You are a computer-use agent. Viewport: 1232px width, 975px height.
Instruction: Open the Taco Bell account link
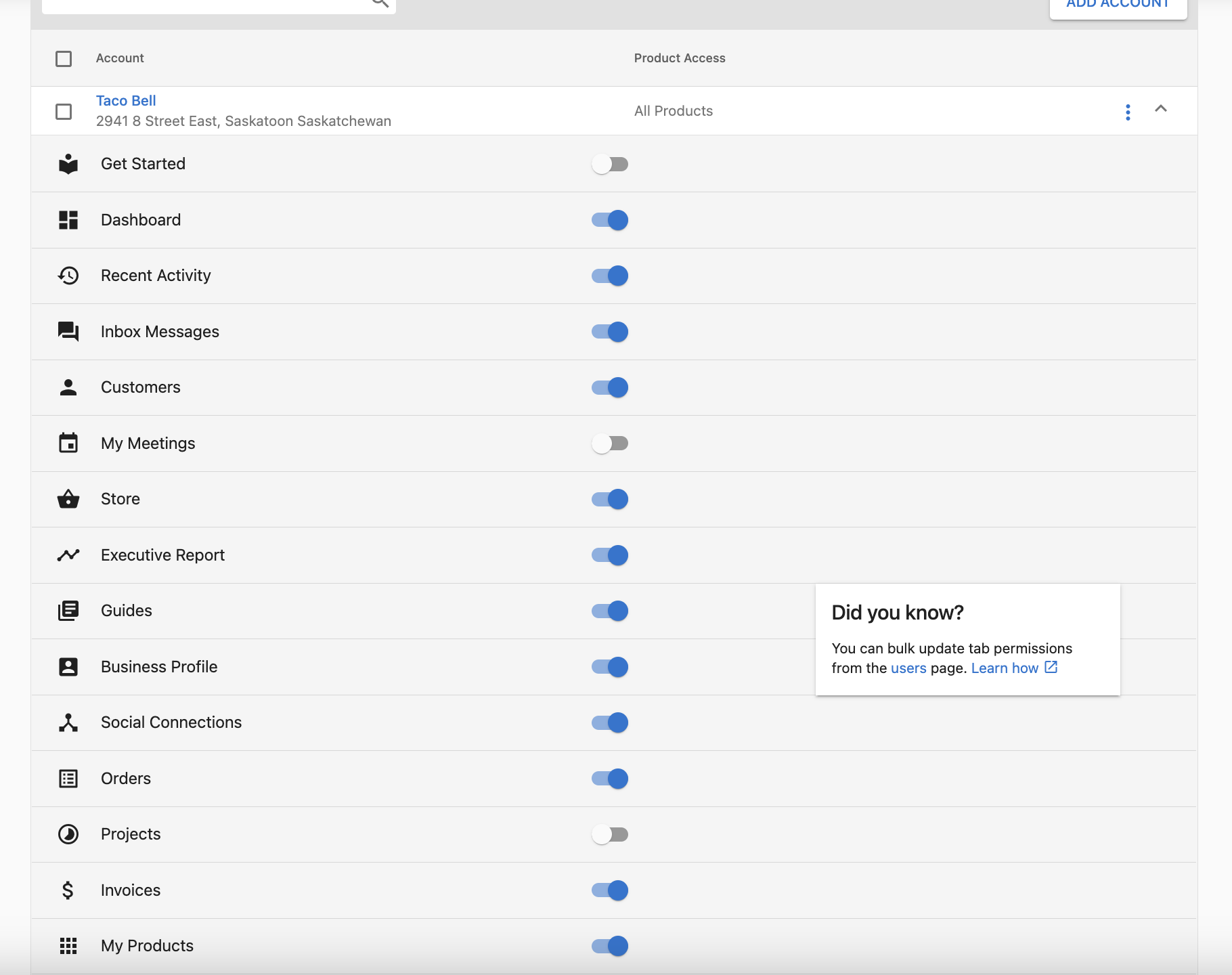[x=126, y=101]
